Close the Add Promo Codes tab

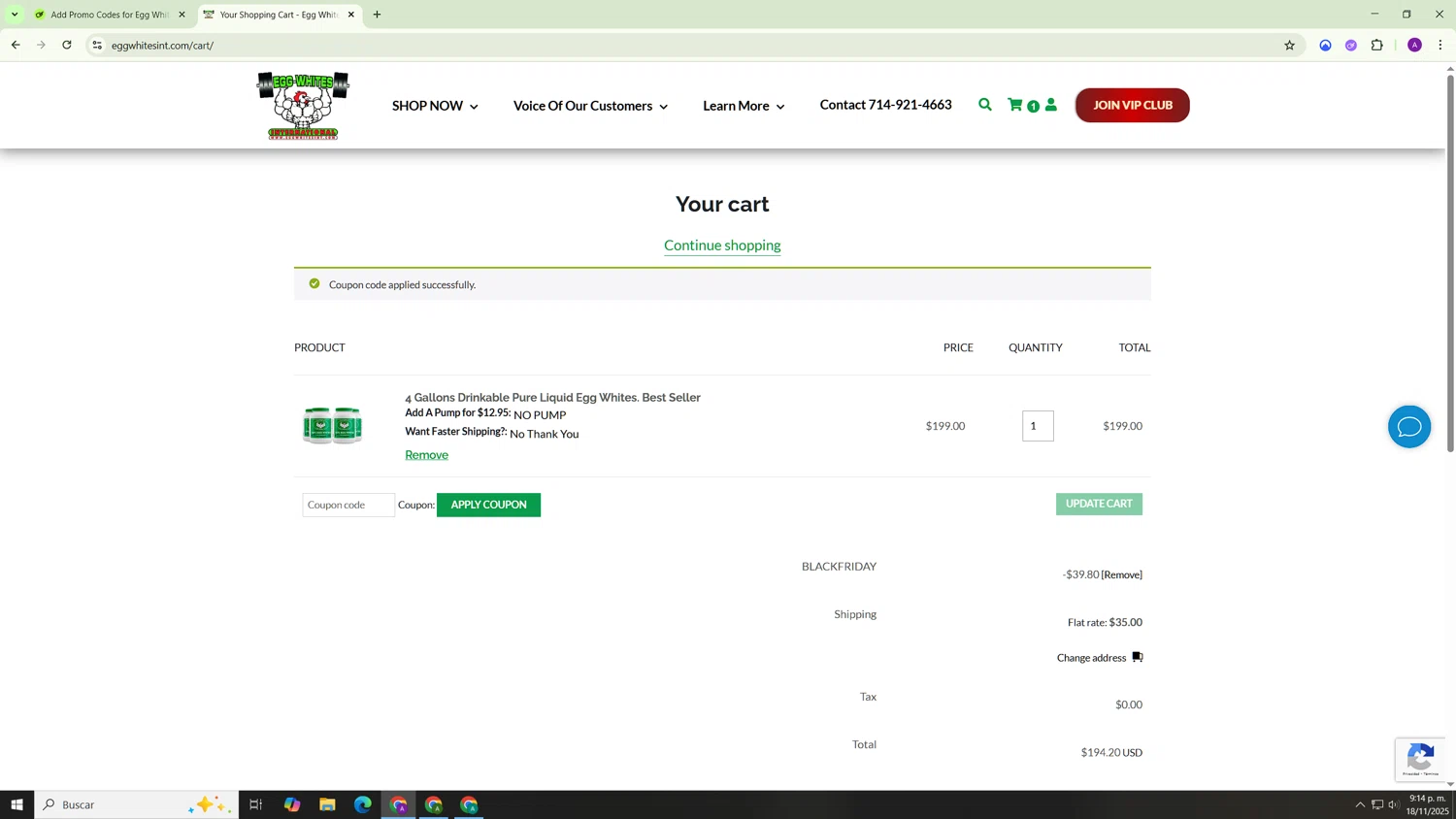[182, 15]
